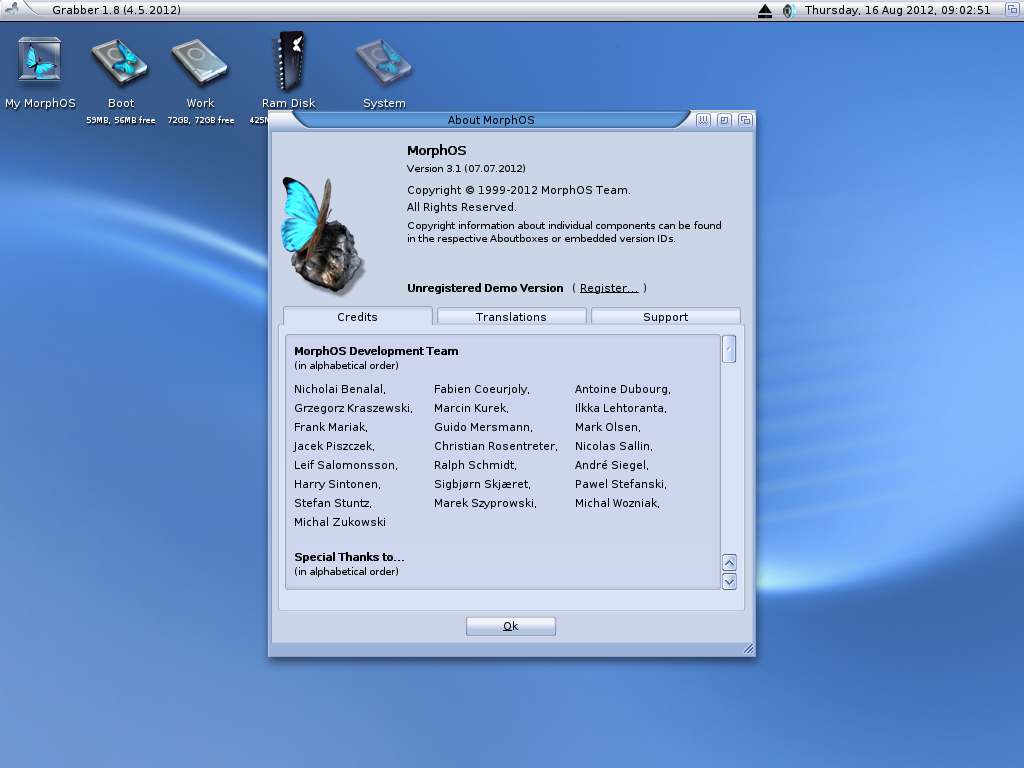
Task: Click the name Christian Rosentreter
Action: coord(496,446)
